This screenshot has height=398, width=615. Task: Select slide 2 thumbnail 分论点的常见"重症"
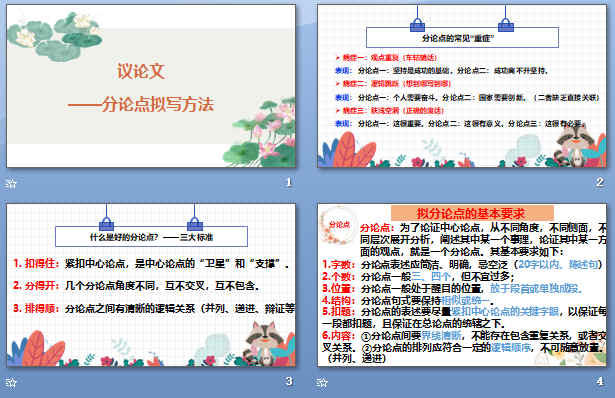462,86
